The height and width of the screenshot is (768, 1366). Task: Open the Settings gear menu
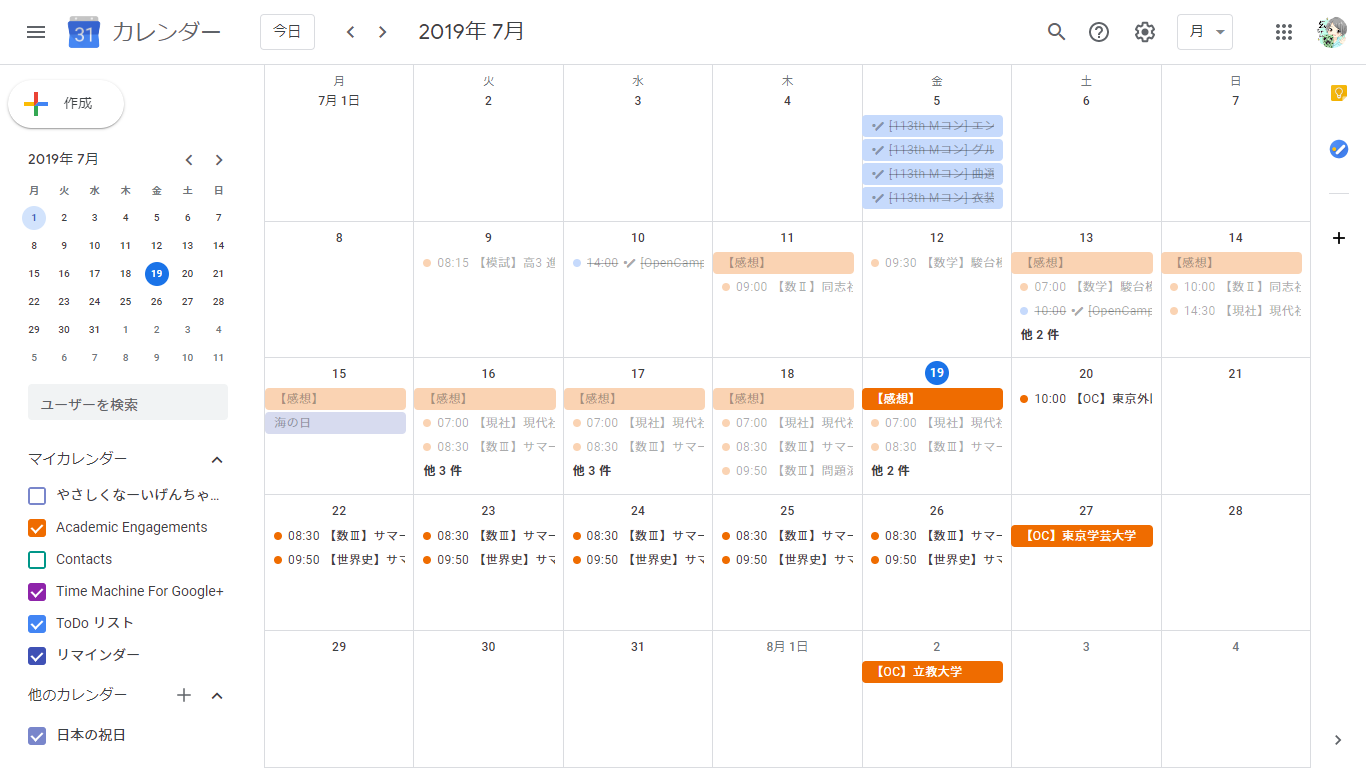point(1145,32)
